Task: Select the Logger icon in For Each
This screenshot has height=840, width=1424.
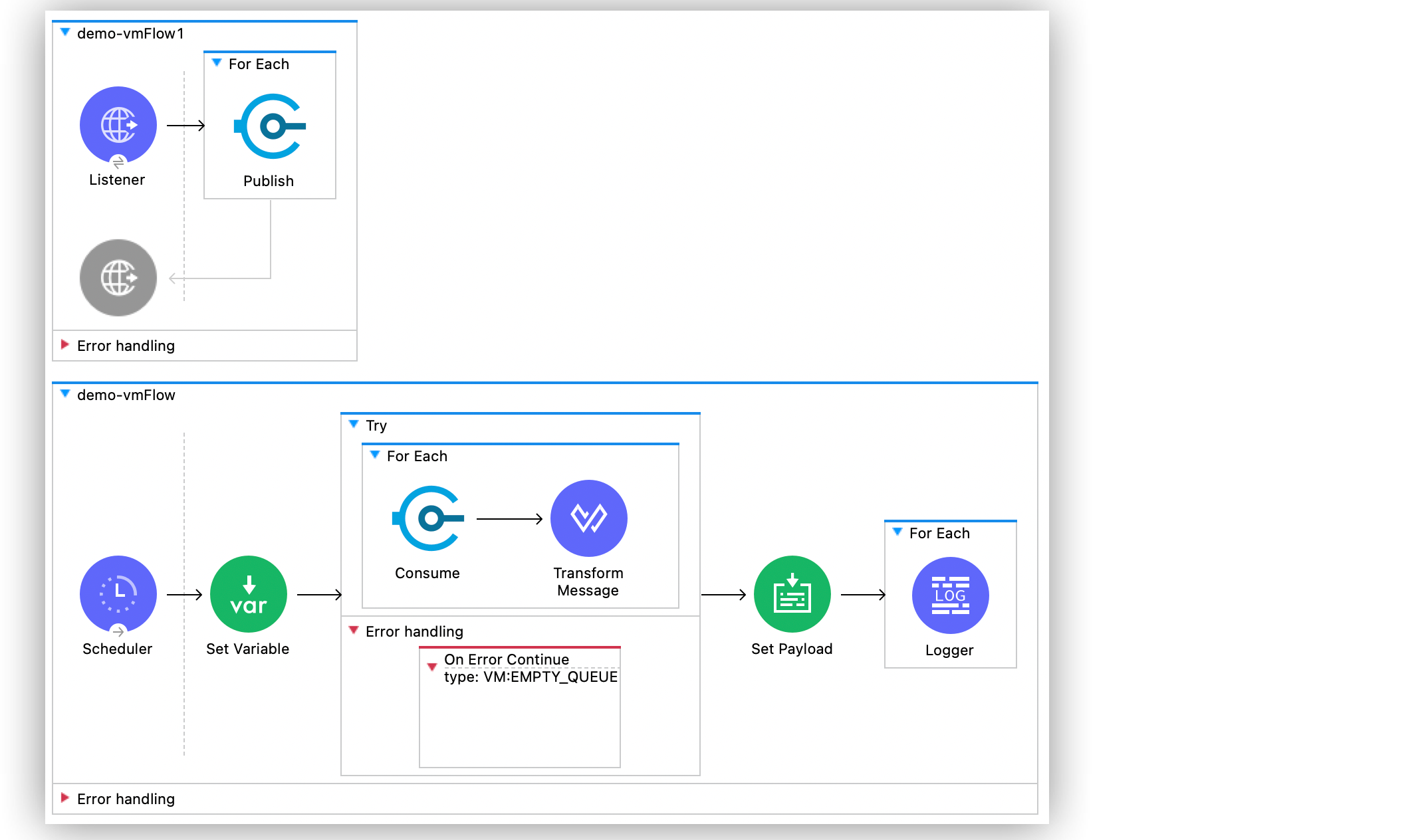Action: [x=949, y=595]
